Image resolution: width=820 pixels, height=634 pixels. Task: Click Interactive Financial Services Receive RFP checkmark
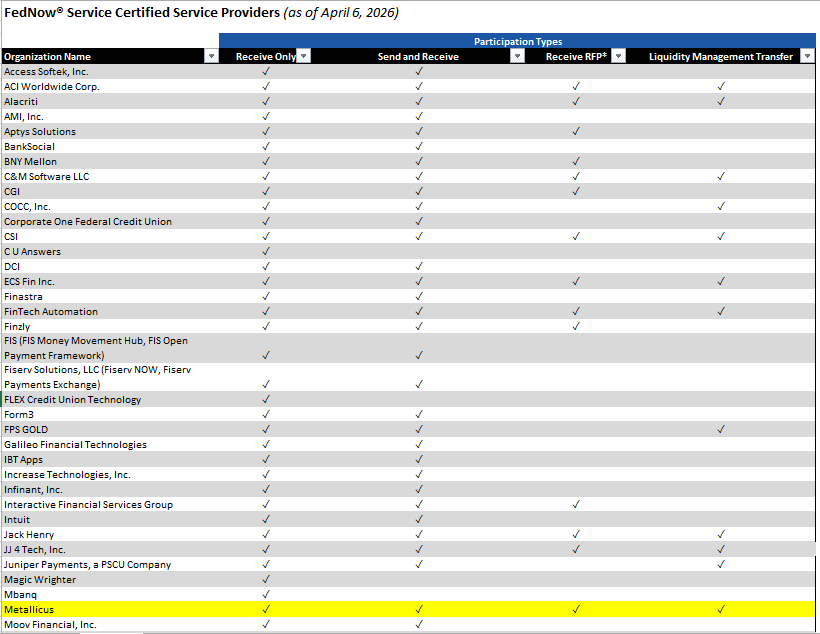tap(576, 504)
